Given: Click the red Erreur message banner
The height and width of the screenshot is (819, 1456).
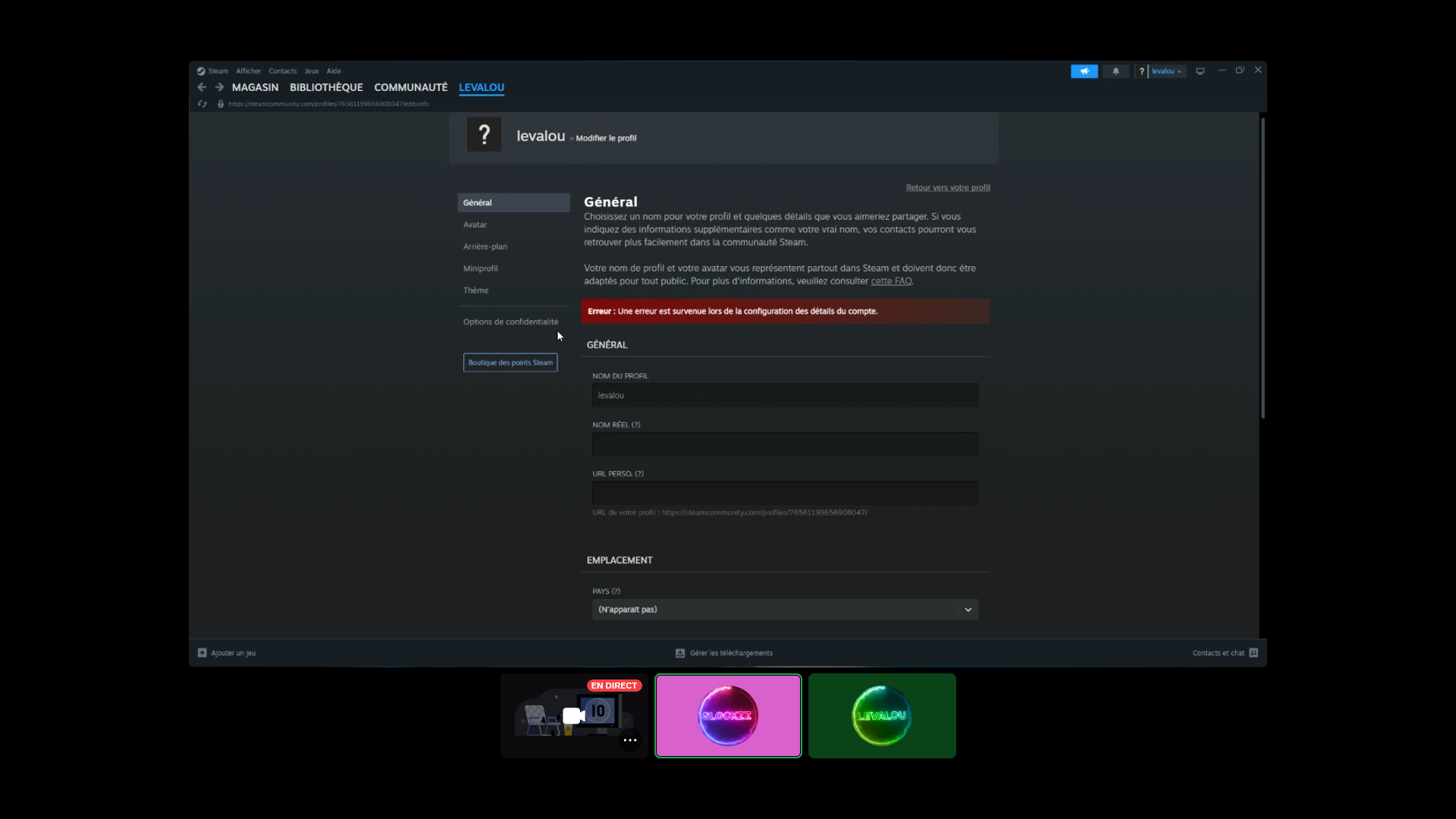Looking at the screenshot, I should [x=786, y=312].
